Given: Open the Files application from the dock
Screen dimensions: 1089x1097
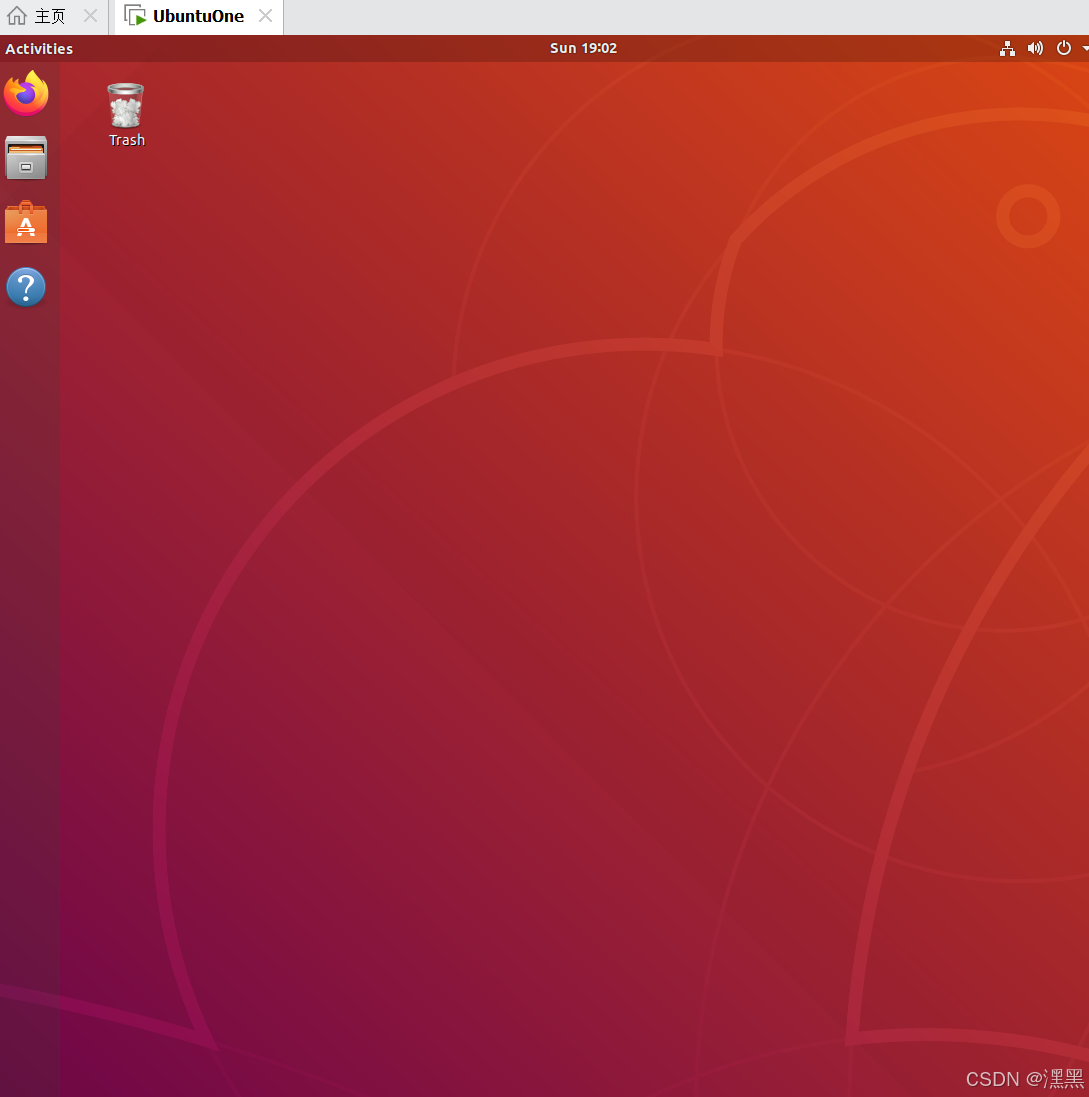Looking at the screenshot, I should [x=26, y=158].
